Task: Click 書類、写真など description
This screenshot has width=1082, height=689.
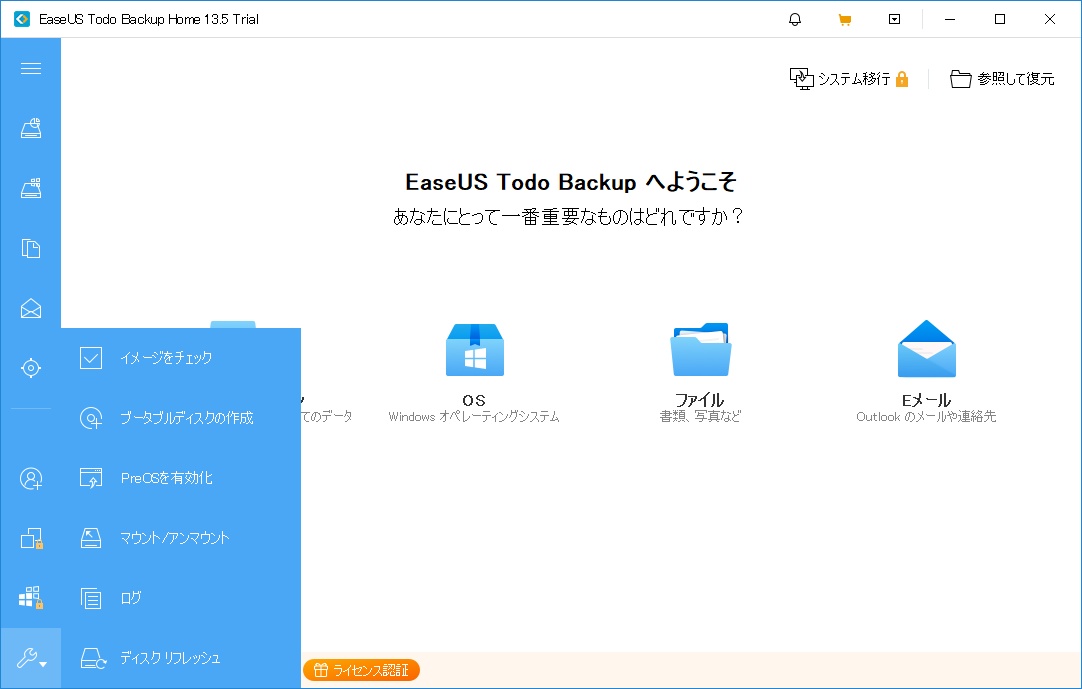Action: (x=700, y=416)
